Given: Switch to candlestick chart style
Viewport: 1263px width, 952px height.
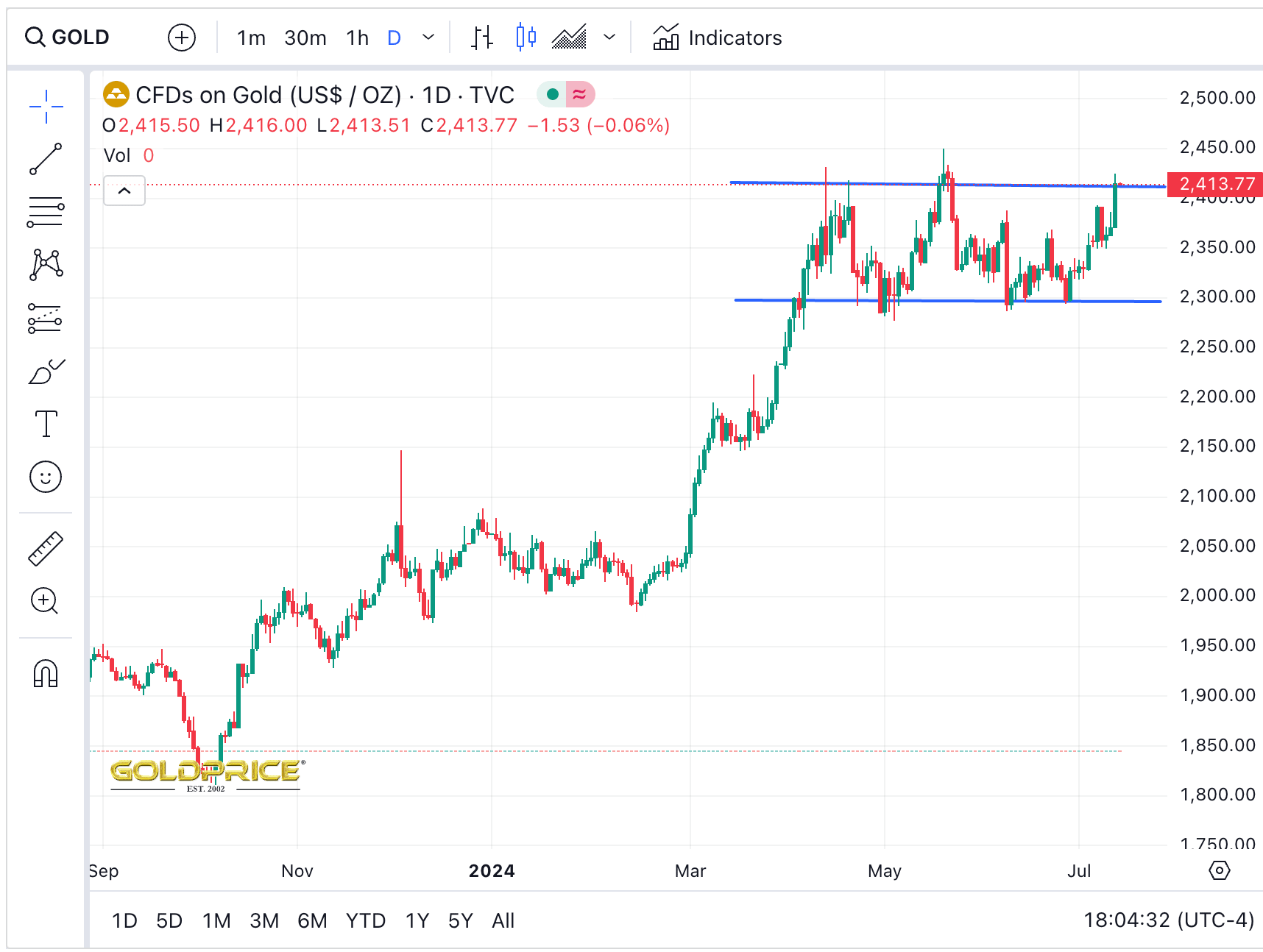Looking at the screenshot, I should (x=526, y=38).
